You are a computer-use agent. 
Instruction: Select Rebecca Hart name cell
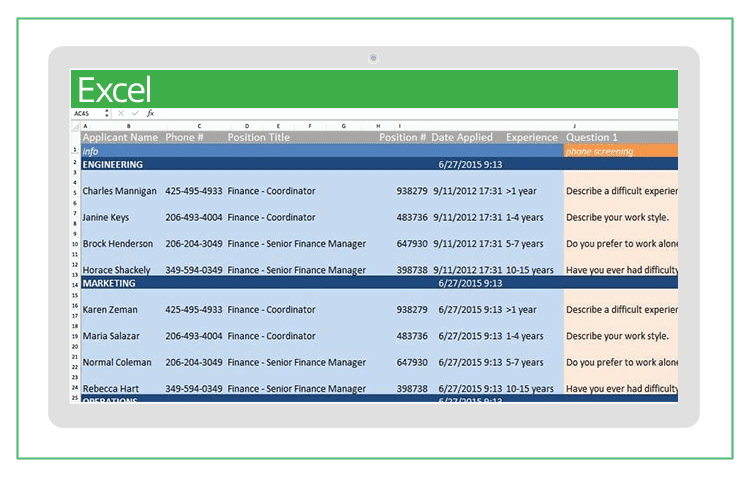tap(111, 389)
